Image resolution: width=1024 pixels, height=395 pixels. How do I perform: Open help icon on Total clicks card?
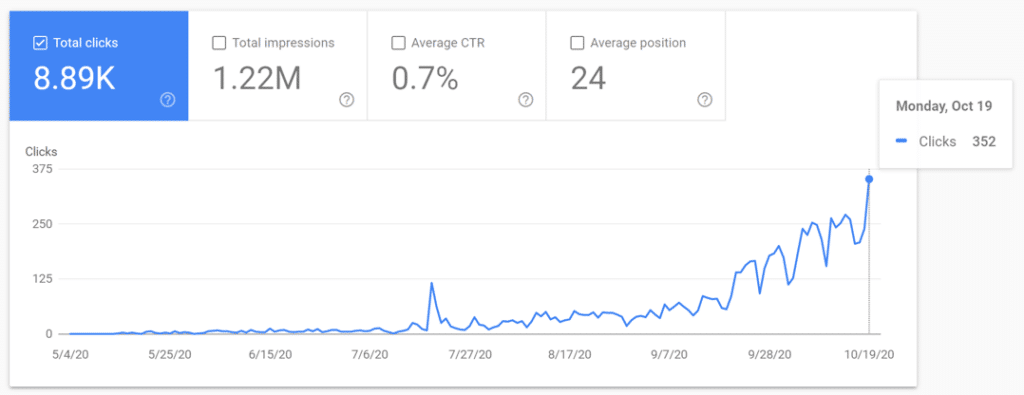tap(168, 100)
